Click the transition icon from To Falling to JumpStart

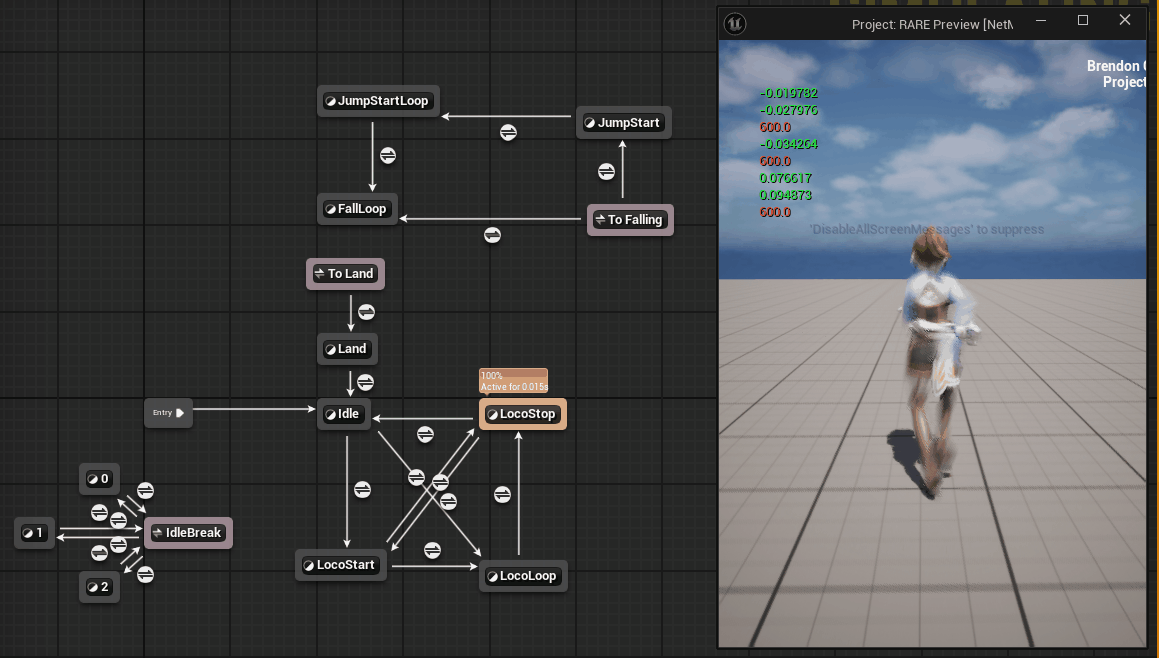[x=606, y=171]
